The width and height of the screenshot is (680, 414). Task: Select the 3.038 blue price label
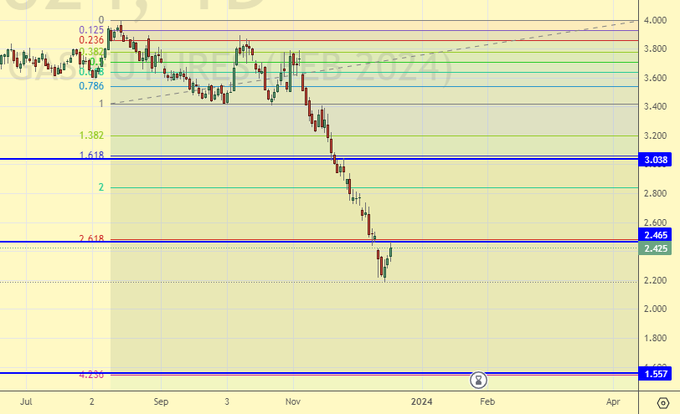point(655,160)
